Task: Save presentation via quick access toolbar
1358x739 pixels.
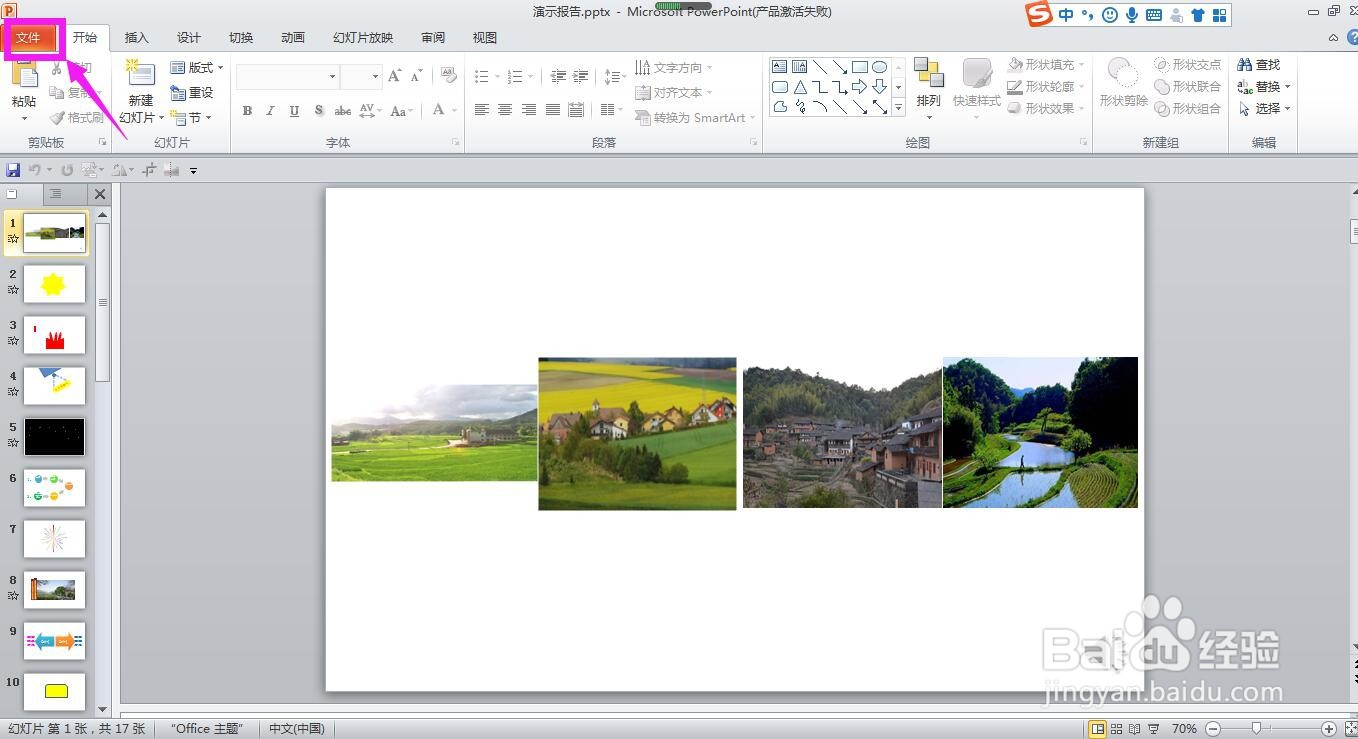Action: click(13, 170)
